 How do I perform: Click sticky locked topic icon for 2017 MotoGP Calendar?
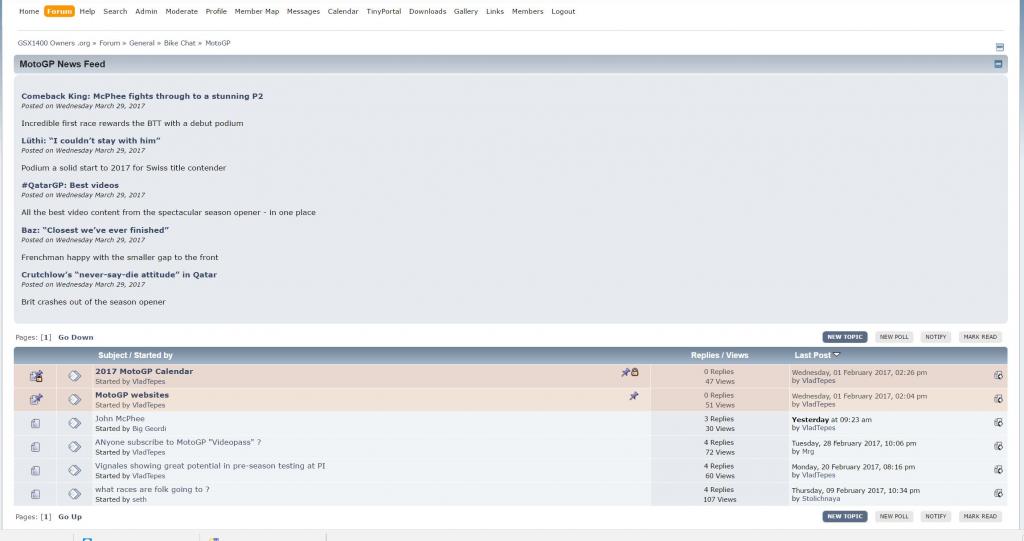coord(36,376)
